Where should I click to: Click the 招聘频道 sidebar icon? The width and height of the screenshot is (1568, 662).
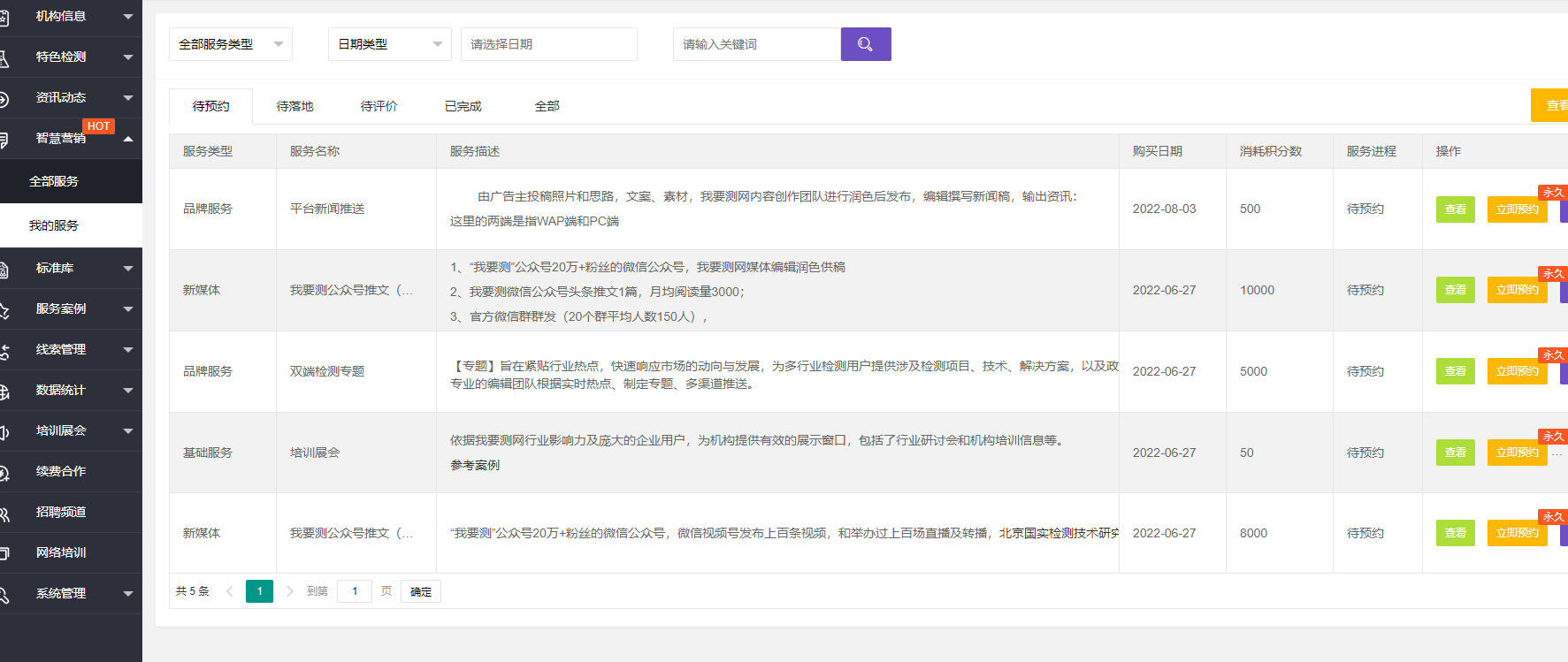click(4, 514)
